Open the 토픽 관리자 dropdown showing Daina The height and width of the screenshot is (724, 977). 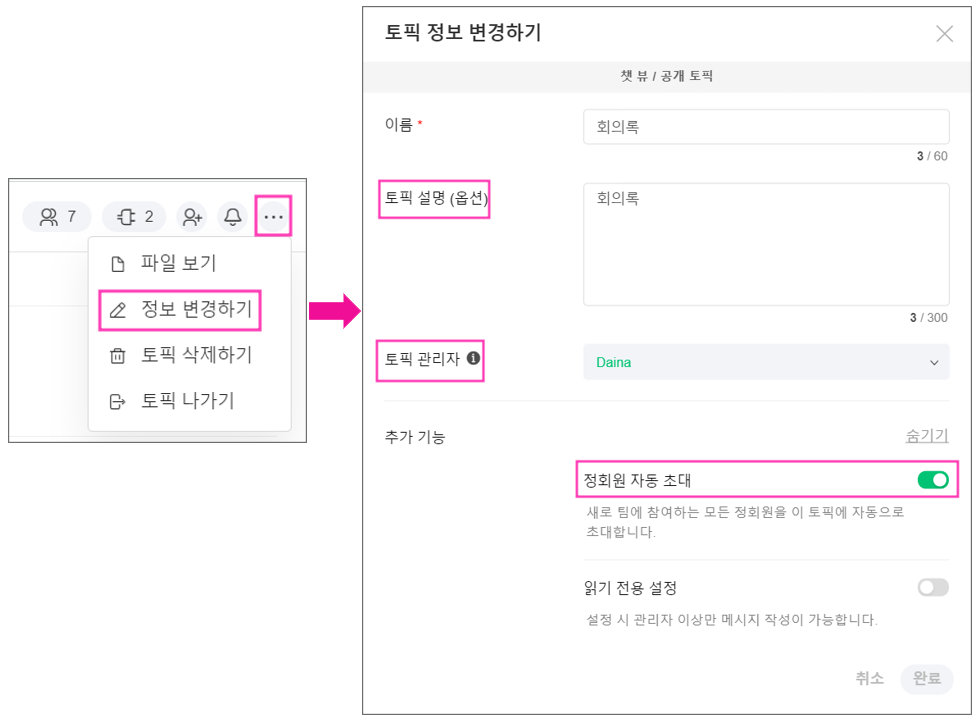coord(765,362)
